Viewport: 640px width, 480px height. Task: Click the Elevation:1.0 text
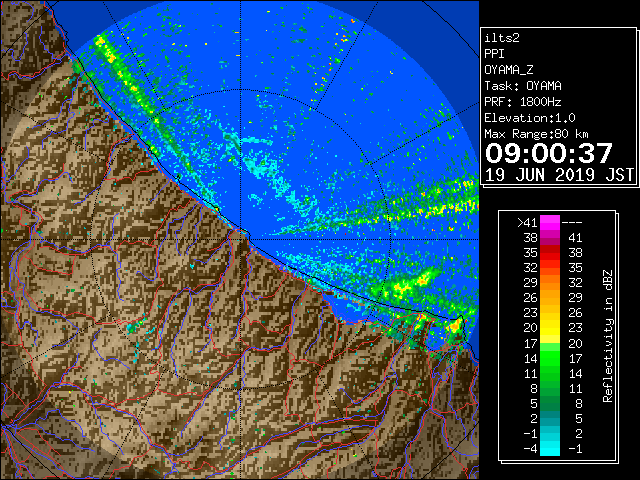[530, 118]
